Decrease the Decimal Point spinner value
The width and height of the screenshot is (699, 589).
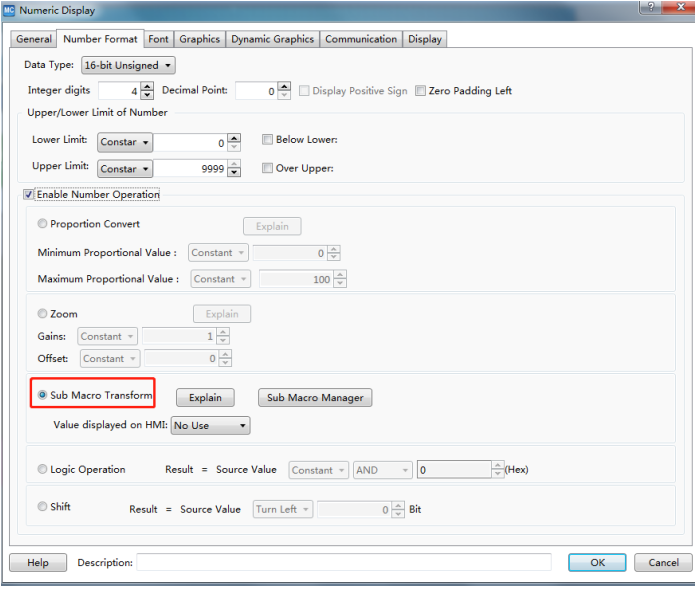285,95
